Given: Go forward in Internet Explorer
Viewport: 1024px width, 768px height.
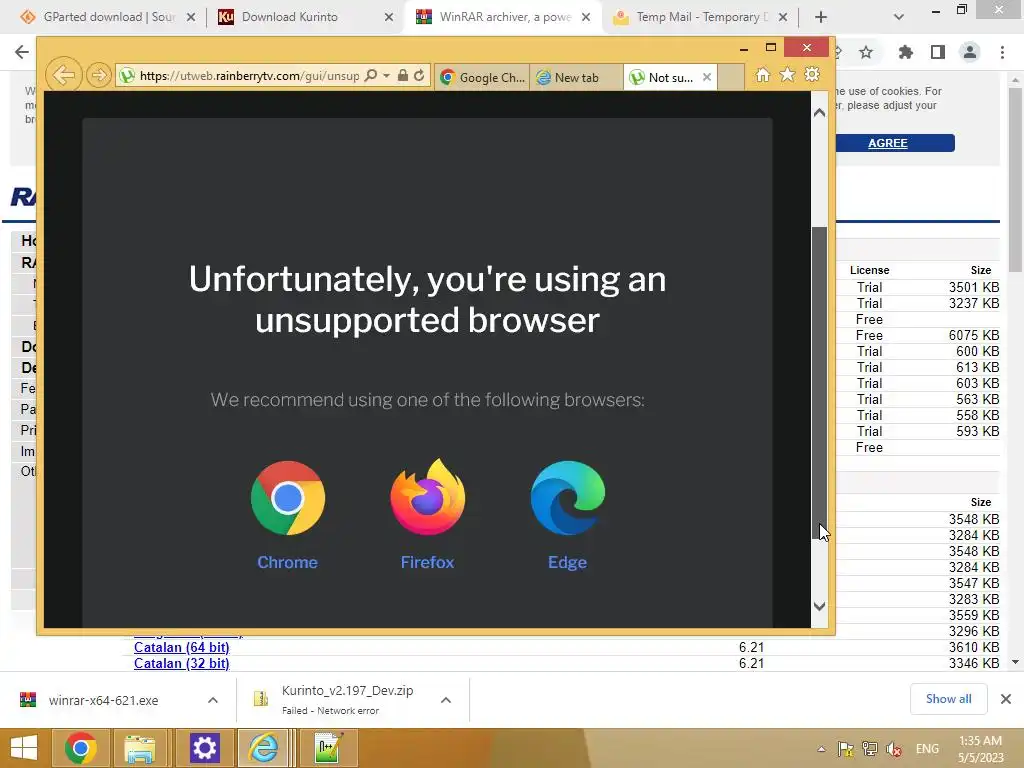Looking at the screenshot, I should [99, 76].
